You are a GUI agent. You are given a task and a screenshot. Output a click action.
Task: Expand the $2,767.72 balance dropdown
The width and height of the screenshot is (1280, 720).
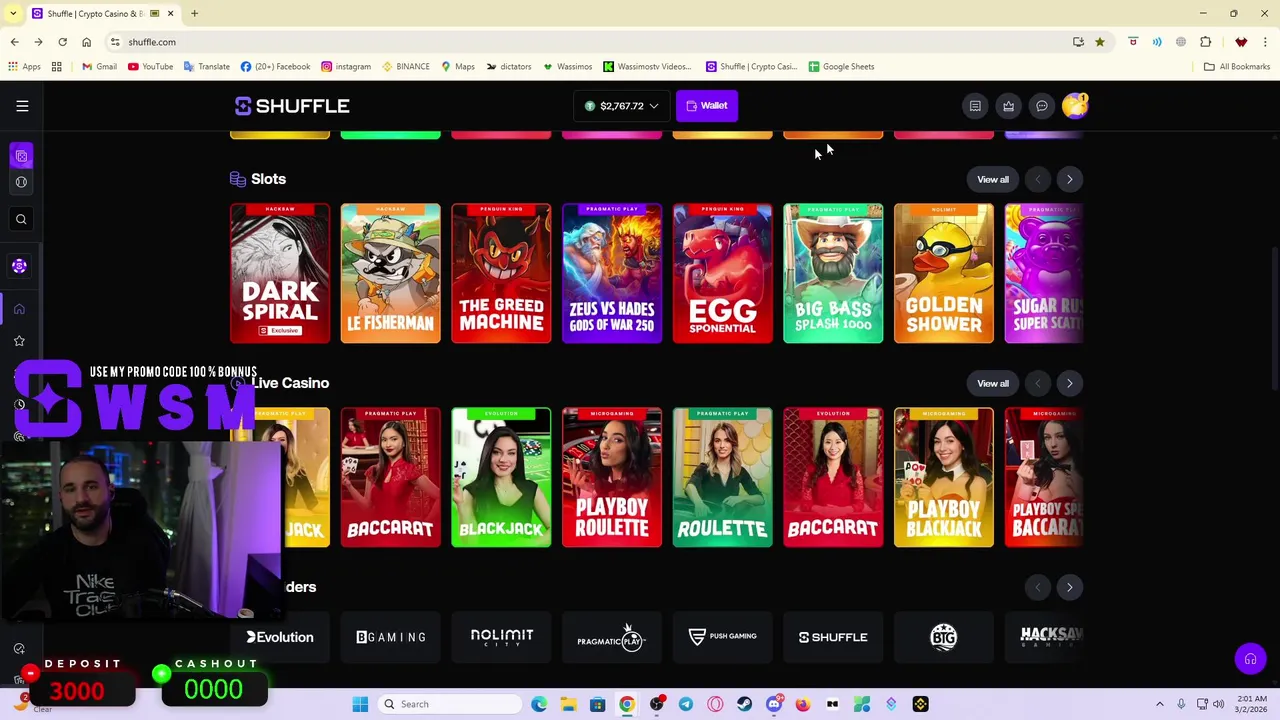pyautogui.click(x=622, y=106)
